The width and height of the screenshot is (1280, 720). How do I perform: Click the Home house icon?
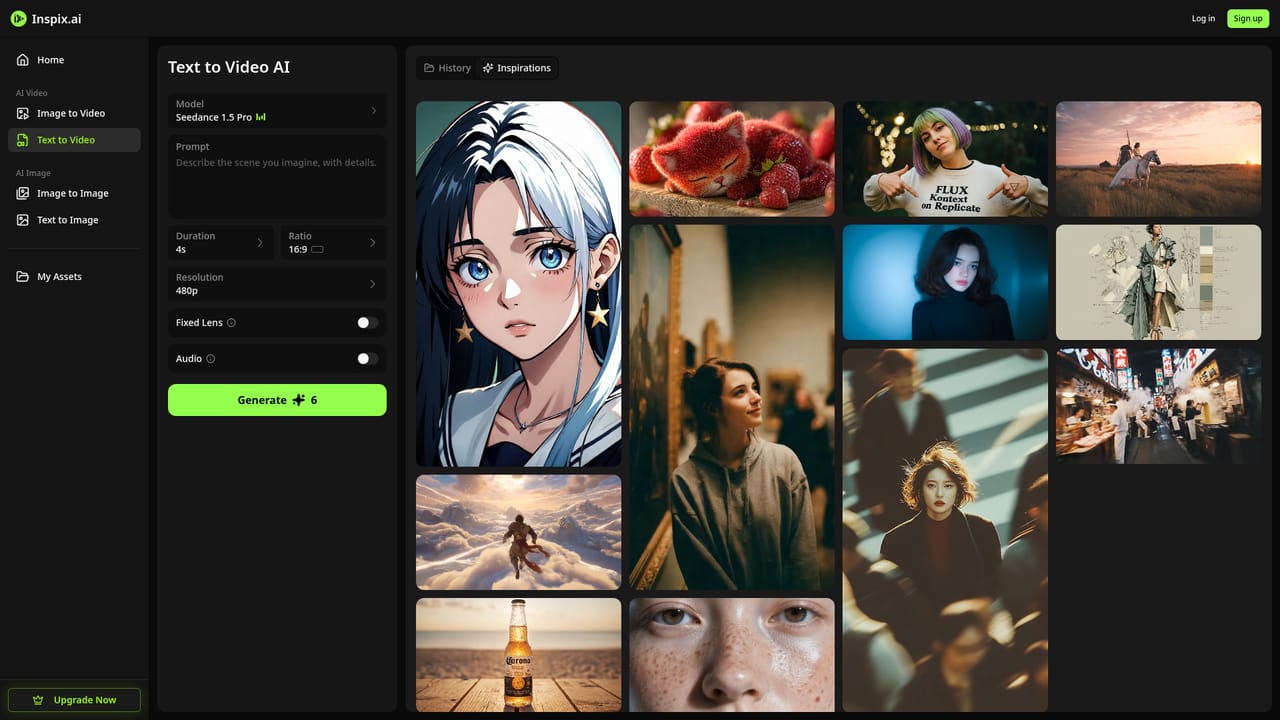click(x=23, y=60)
